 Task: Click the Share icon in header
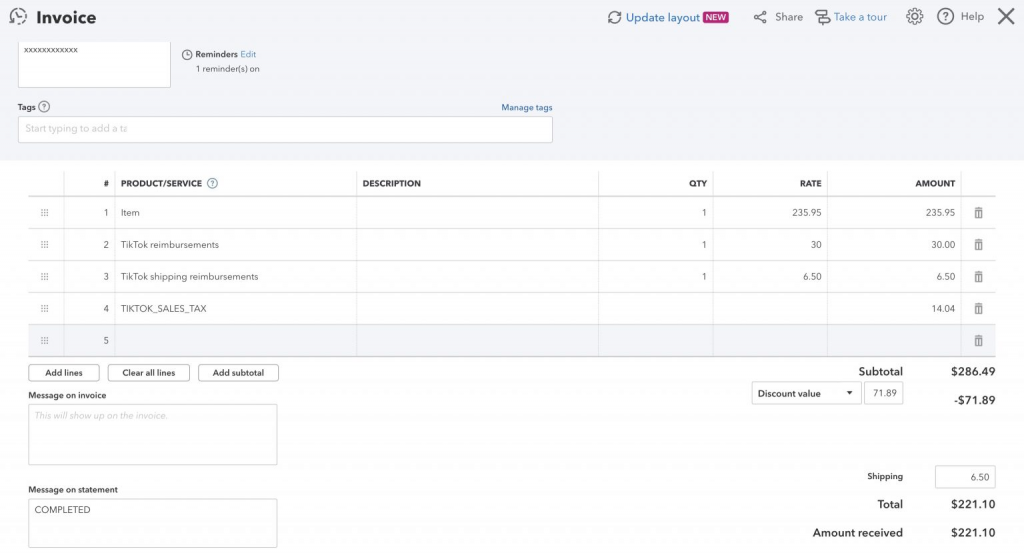[x=760, y=17]
